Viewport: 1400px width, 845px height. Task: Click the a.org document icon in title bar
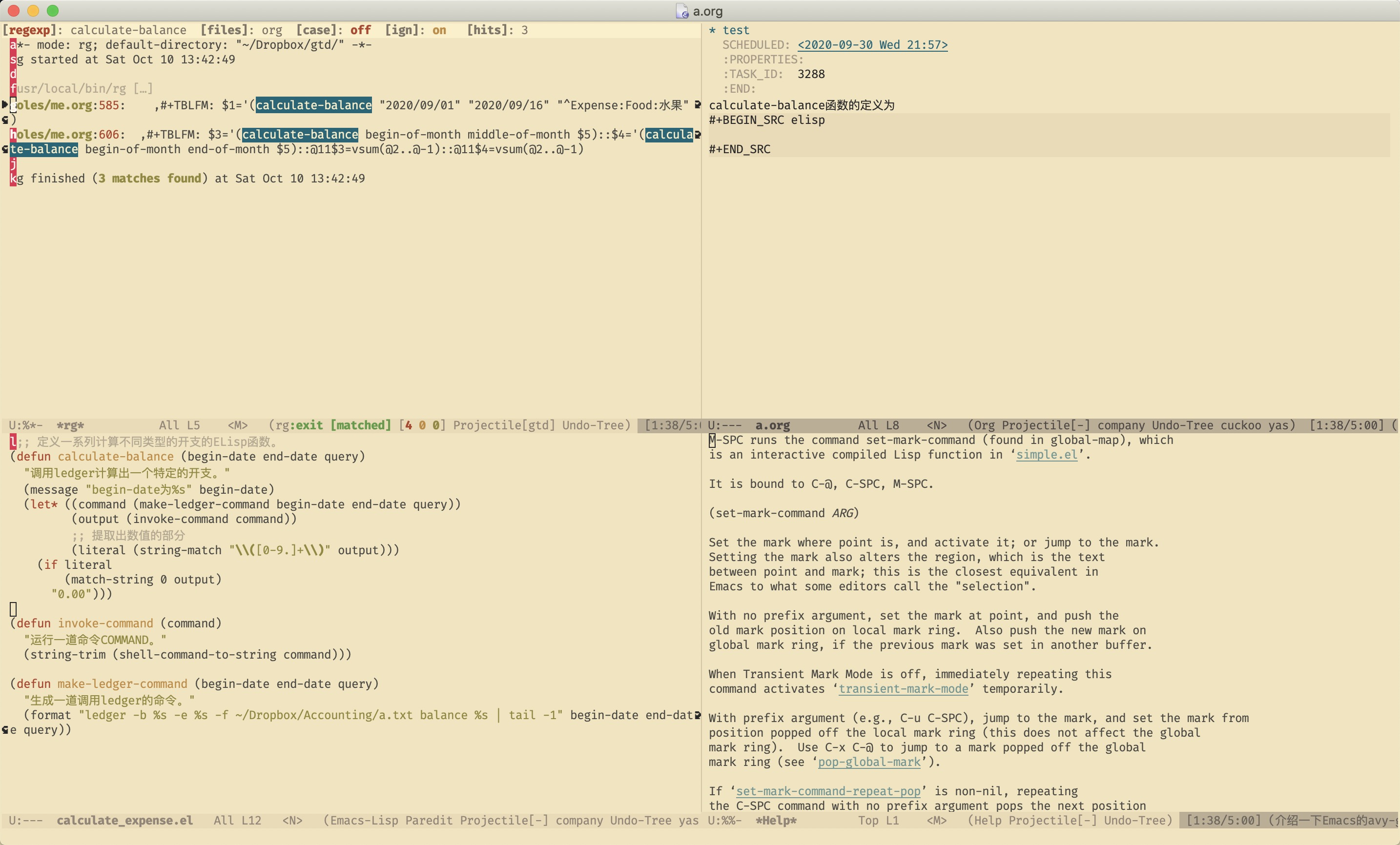(x=681, y=11)
